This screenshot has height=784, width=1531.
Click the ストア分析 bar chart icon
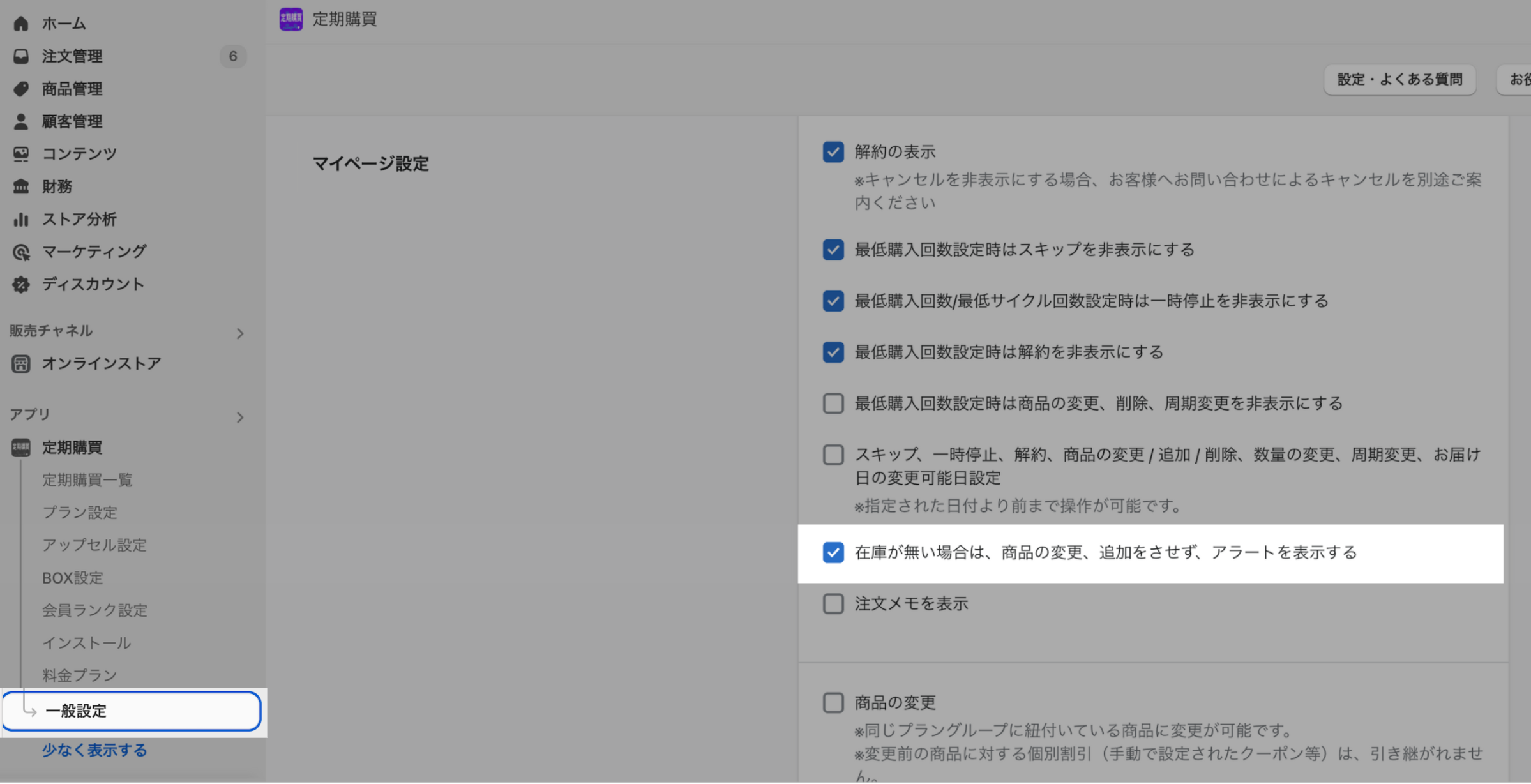pos(21,219)
